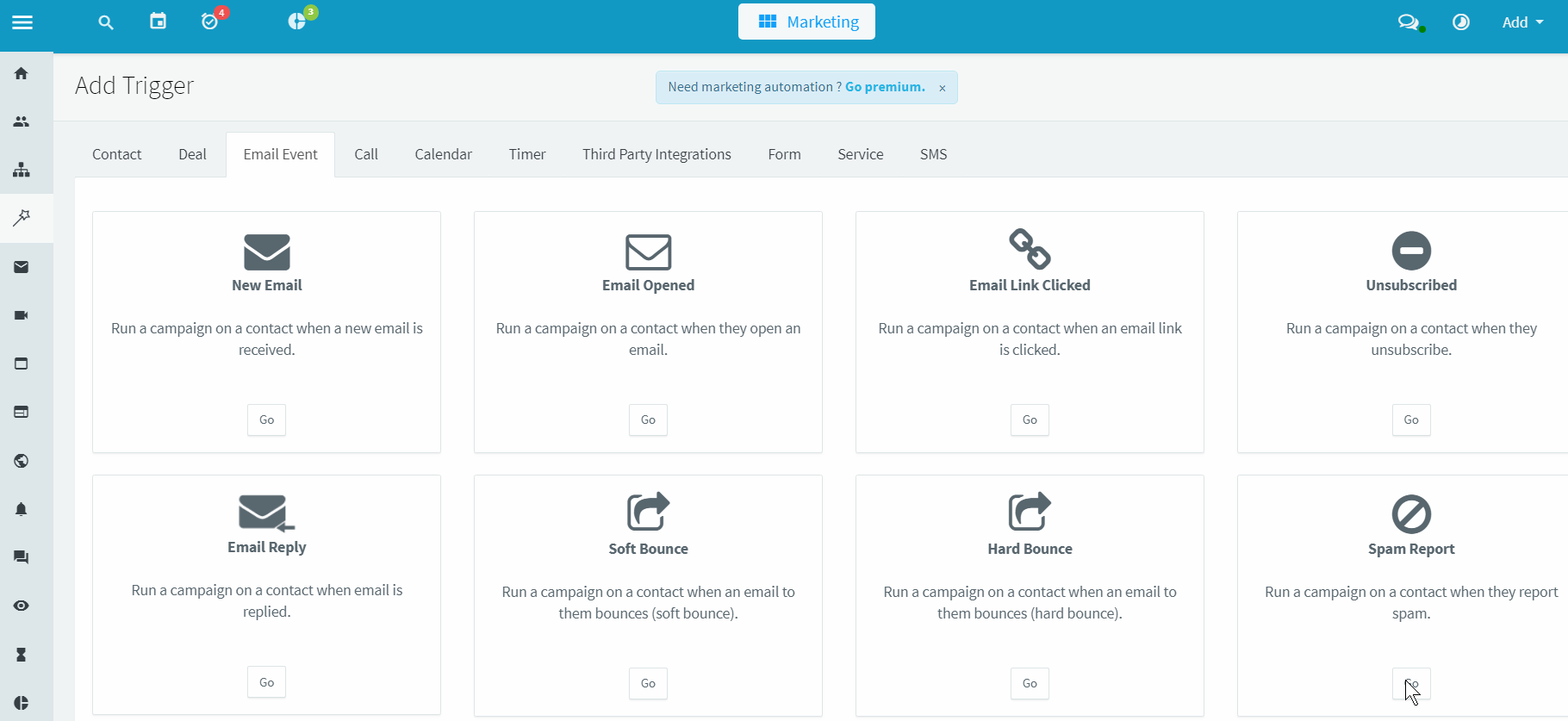Switch to the Contact tab
The image size is (1568, 721).
(116, 154)
